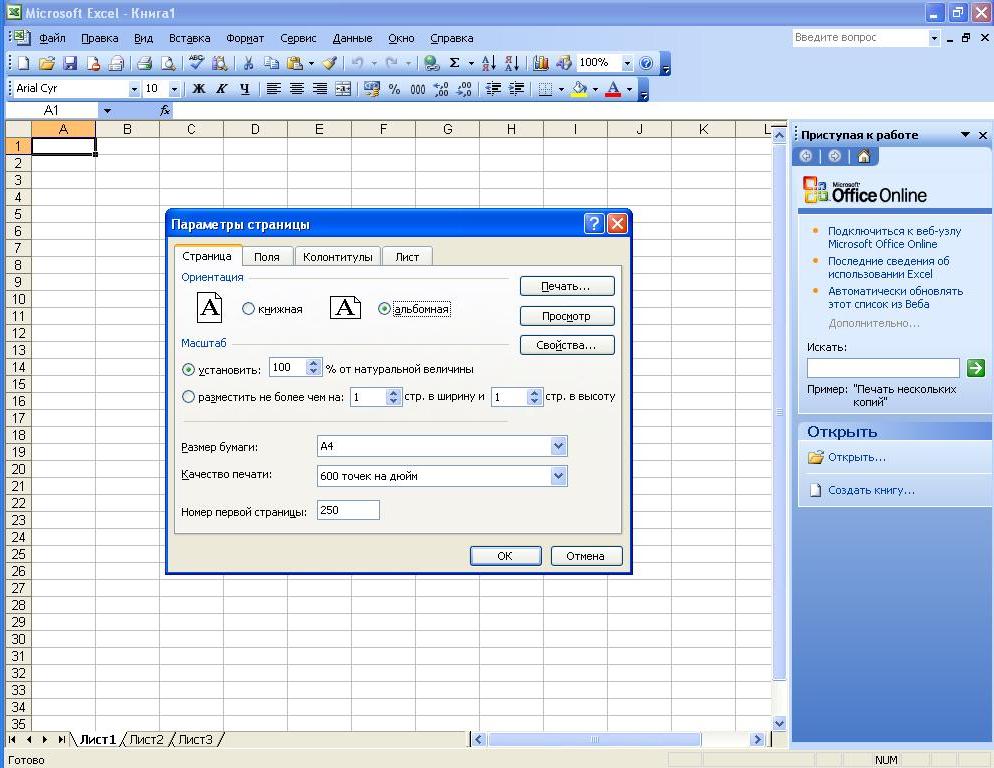Click the Home icon in task pane
This screenshot has height=768, width=994.
click(x=864, y=156)
